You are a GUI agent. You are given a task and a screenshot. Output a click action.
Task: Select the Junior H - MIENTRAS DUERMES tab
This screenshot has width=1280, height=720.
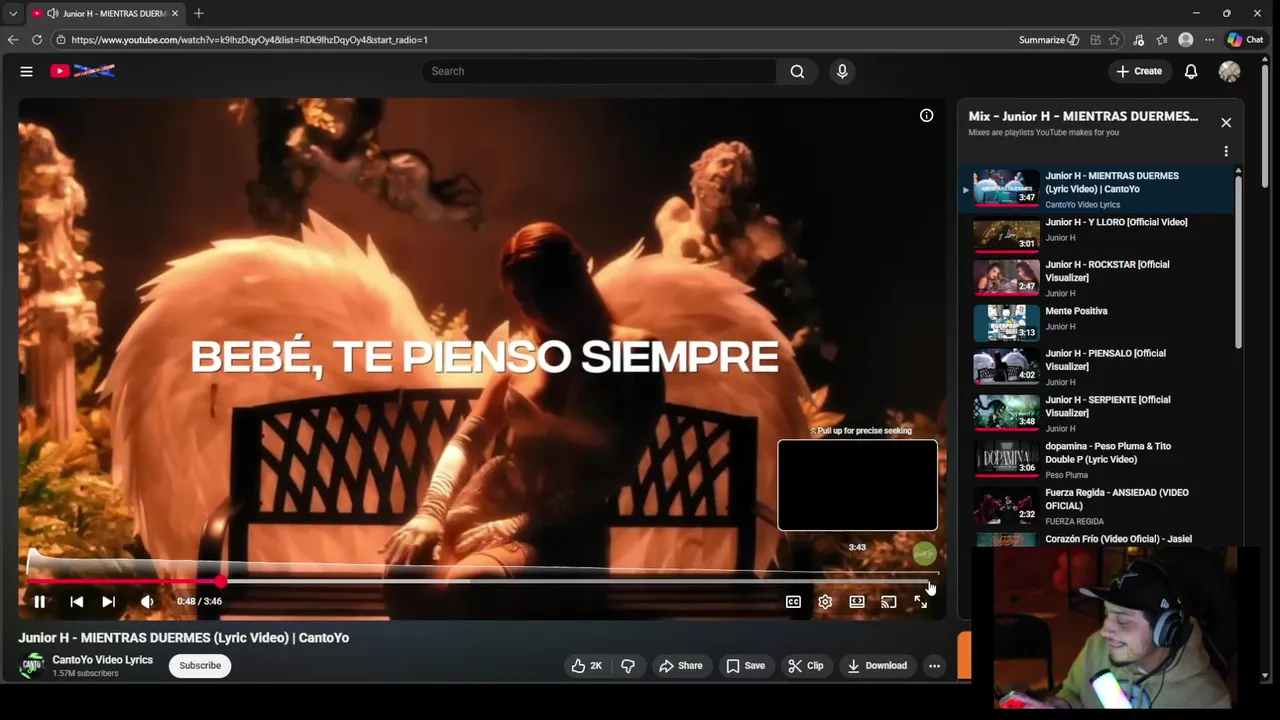pos(104,13)
